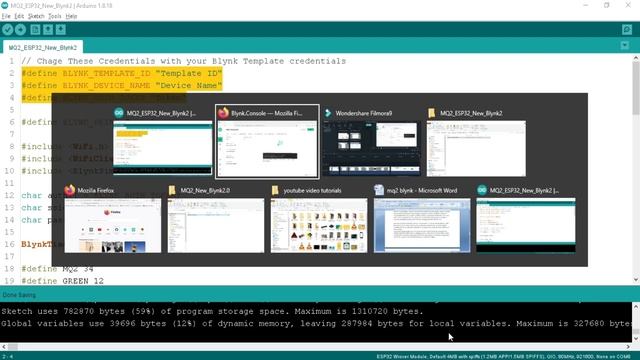
Task: Open the Serial Monitor magnifier icon
Action: (x=627, y=29)
